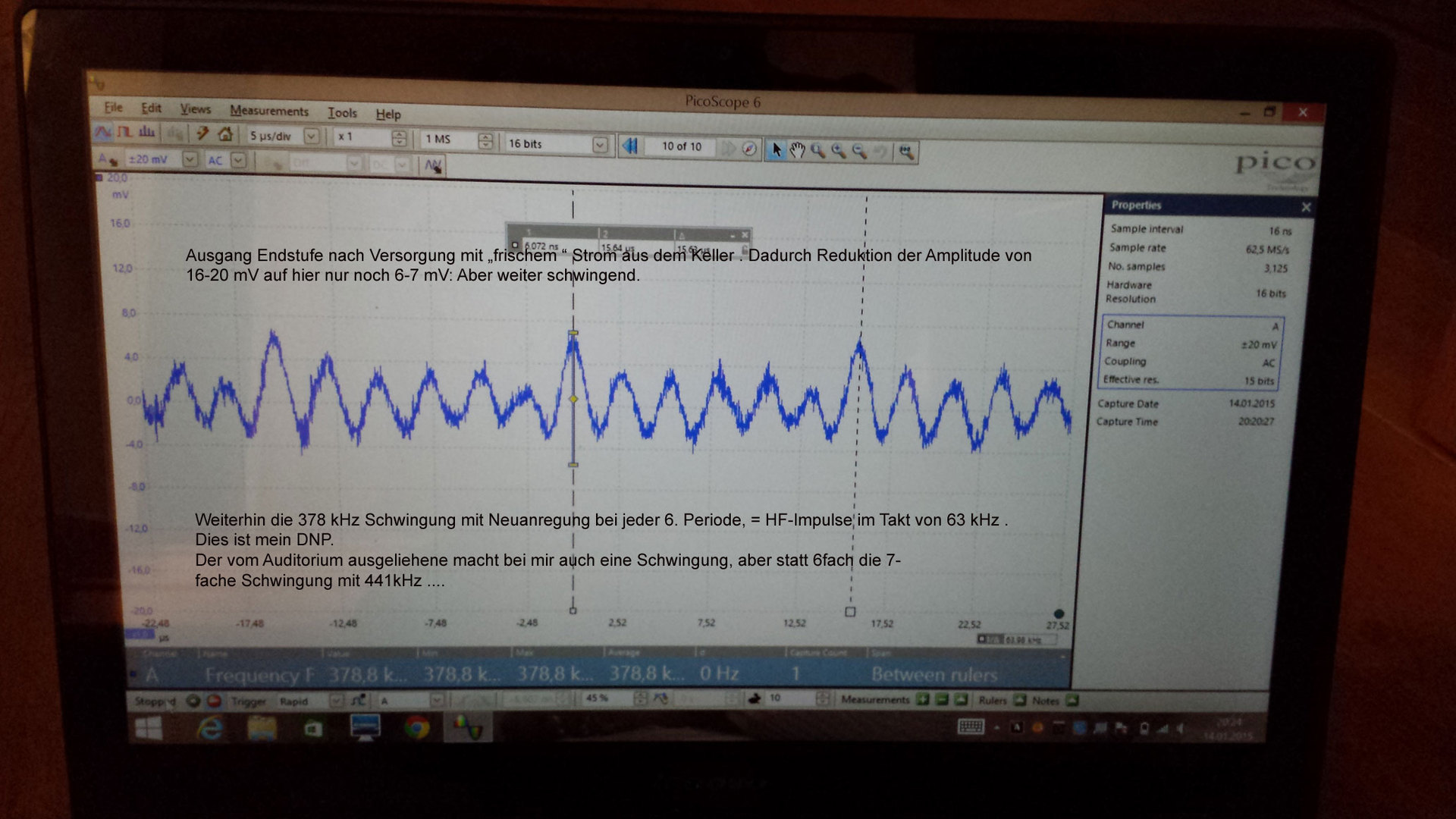The width and height of the screenshot is (1456, 819).
Task: Switch to Scope mode
Action: coord(103,132)
